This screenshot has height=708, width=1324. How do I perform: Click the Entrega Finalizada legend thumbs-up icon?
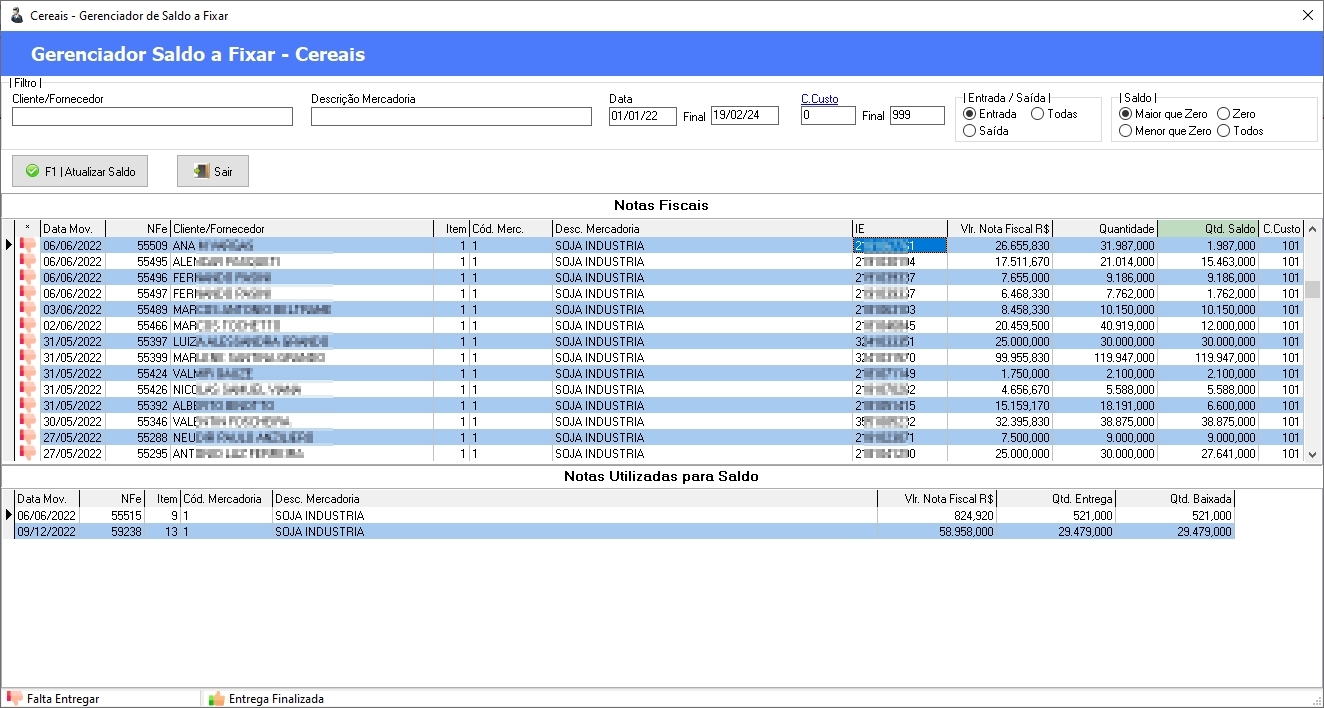coord(216,698)
